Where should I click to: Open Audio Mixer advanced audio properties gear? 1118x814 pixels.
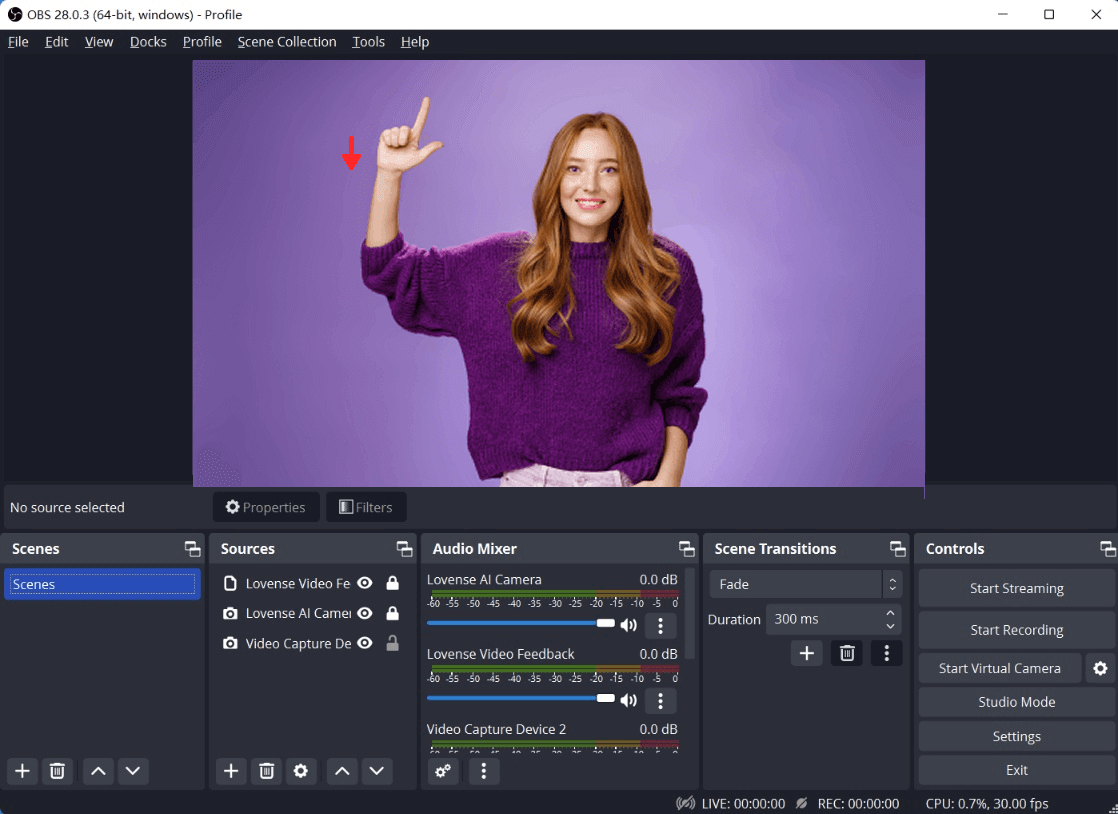click(x=443, y=771)
